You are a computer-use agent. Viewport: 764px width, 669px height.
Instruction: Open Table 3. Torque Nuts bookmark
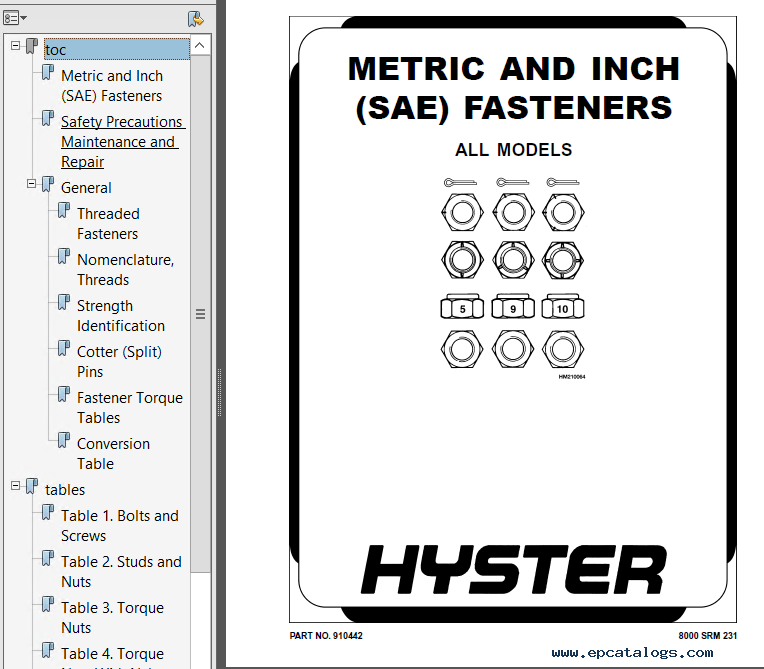coord(113,617)
